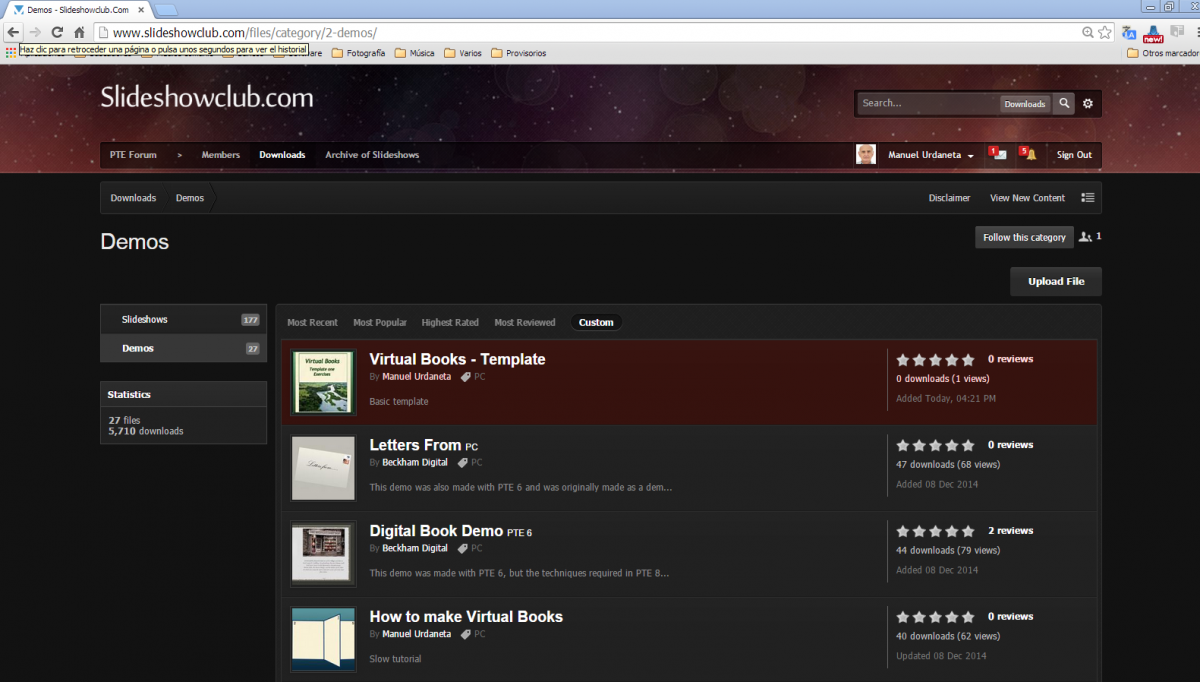Click the browser forward arrow

point(35,32)
